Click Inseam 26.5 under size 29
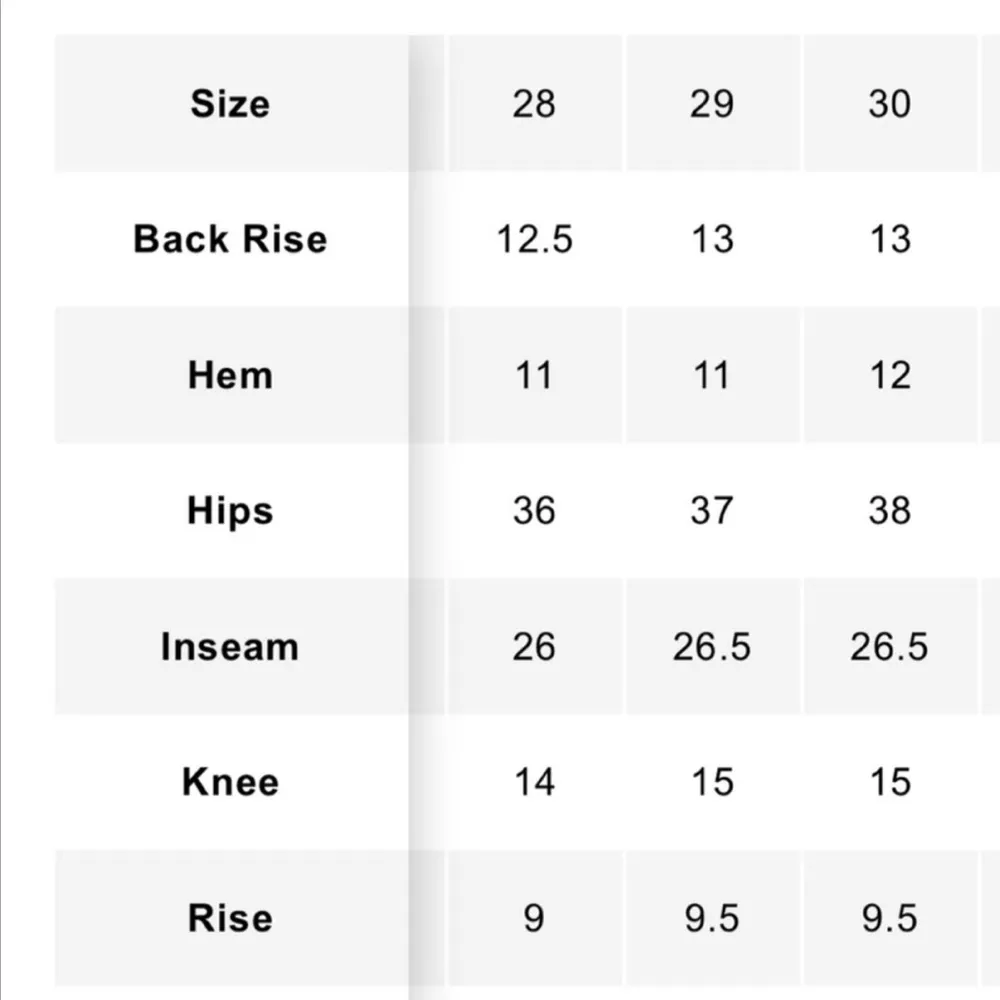The image size is (1000, 1000). (x=712, y=647)
